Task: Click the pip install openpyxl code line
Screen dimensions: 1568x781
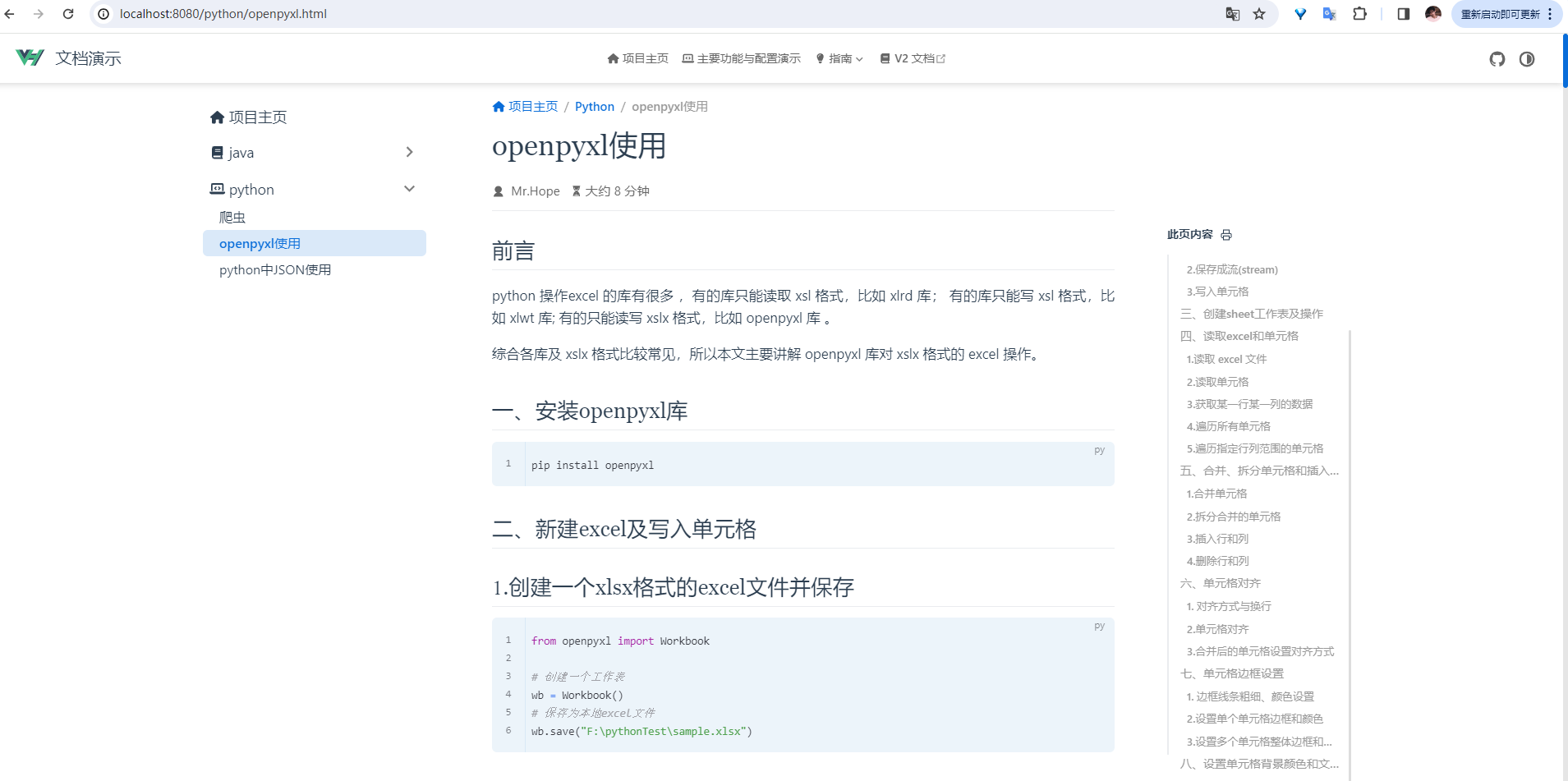Action: click(x=592, y=466)
